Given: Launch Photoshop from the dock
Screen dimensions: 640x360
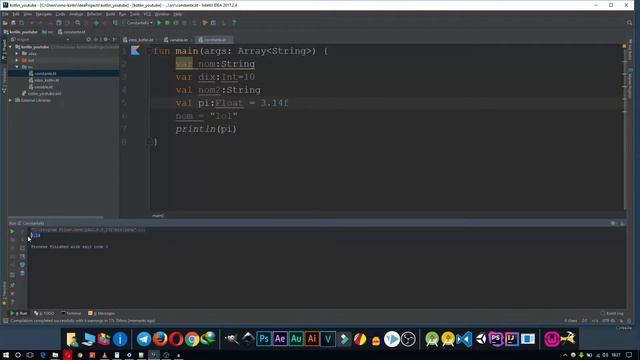Looking at the screenshot, I should pyautogui.click(x=264, y=339).
